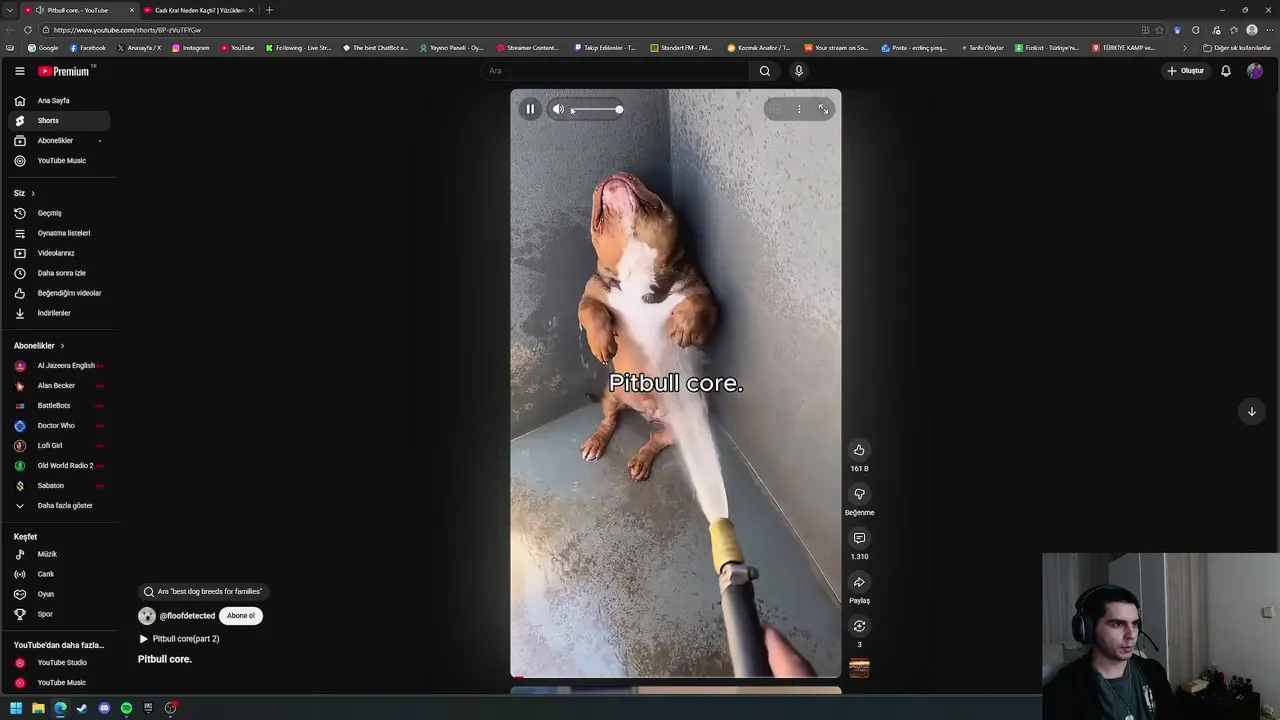The height and width of the screenshot is (720, 1280).
Task: Click the Ara search field
Action: [616, 71]
